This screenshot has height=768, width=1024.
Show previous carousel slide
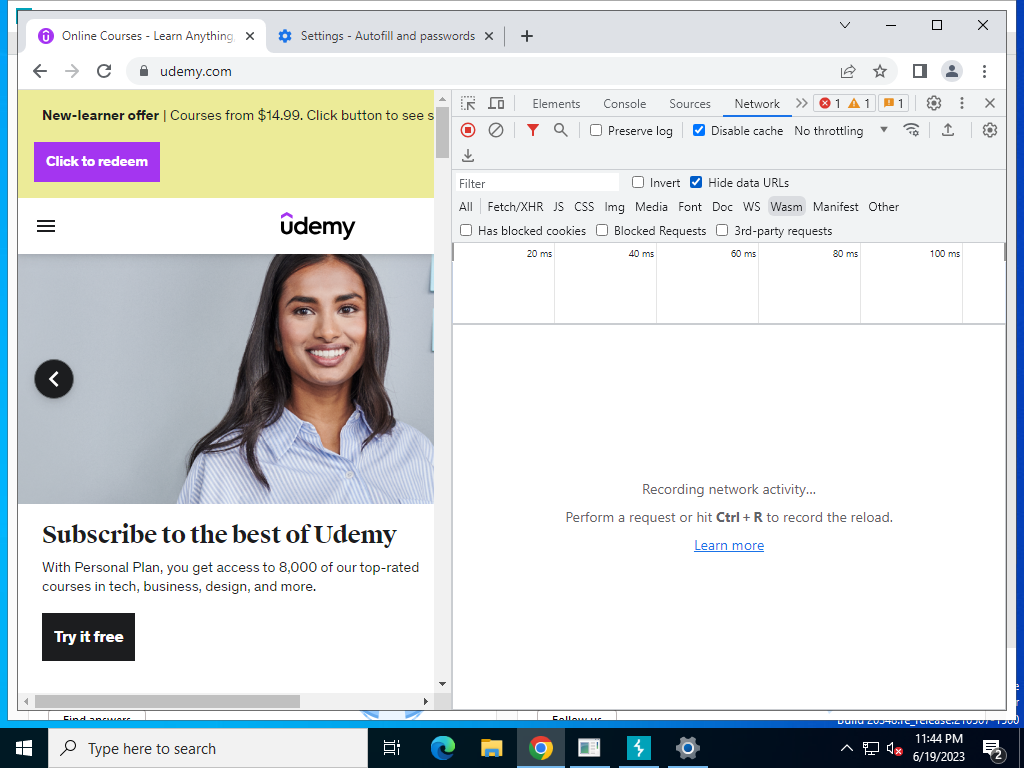pyautogui.click(x=54, y=379)
